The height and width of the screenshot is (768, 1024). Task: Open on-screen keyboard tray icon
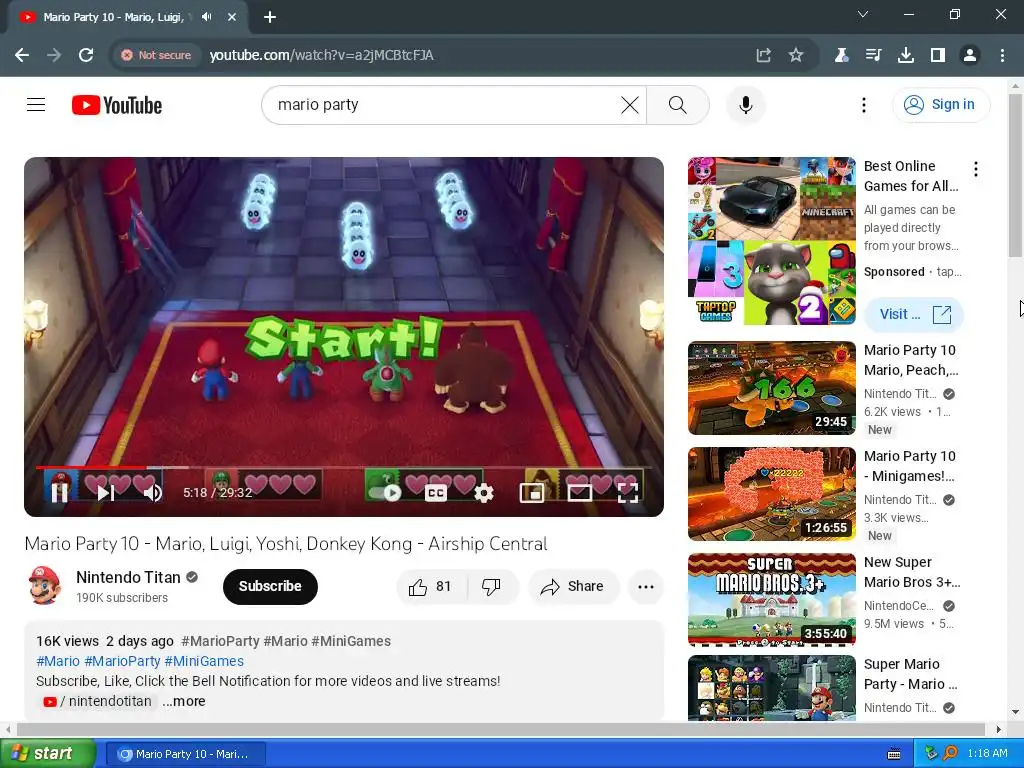pyautogui.click(x=894, y=754)
